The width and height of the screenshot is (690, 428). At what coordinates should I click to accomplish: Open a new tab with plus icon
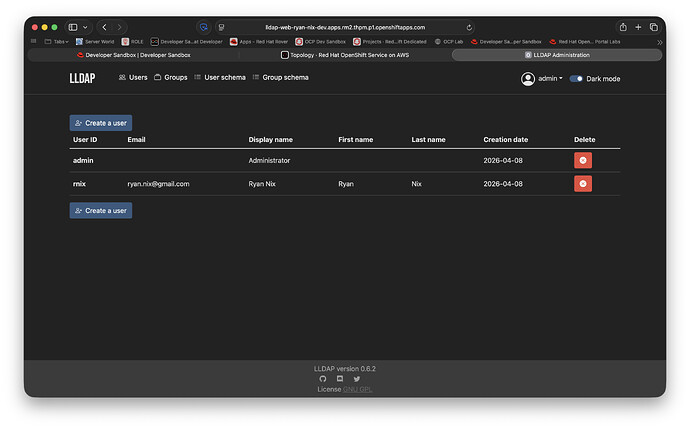point(638,27)
